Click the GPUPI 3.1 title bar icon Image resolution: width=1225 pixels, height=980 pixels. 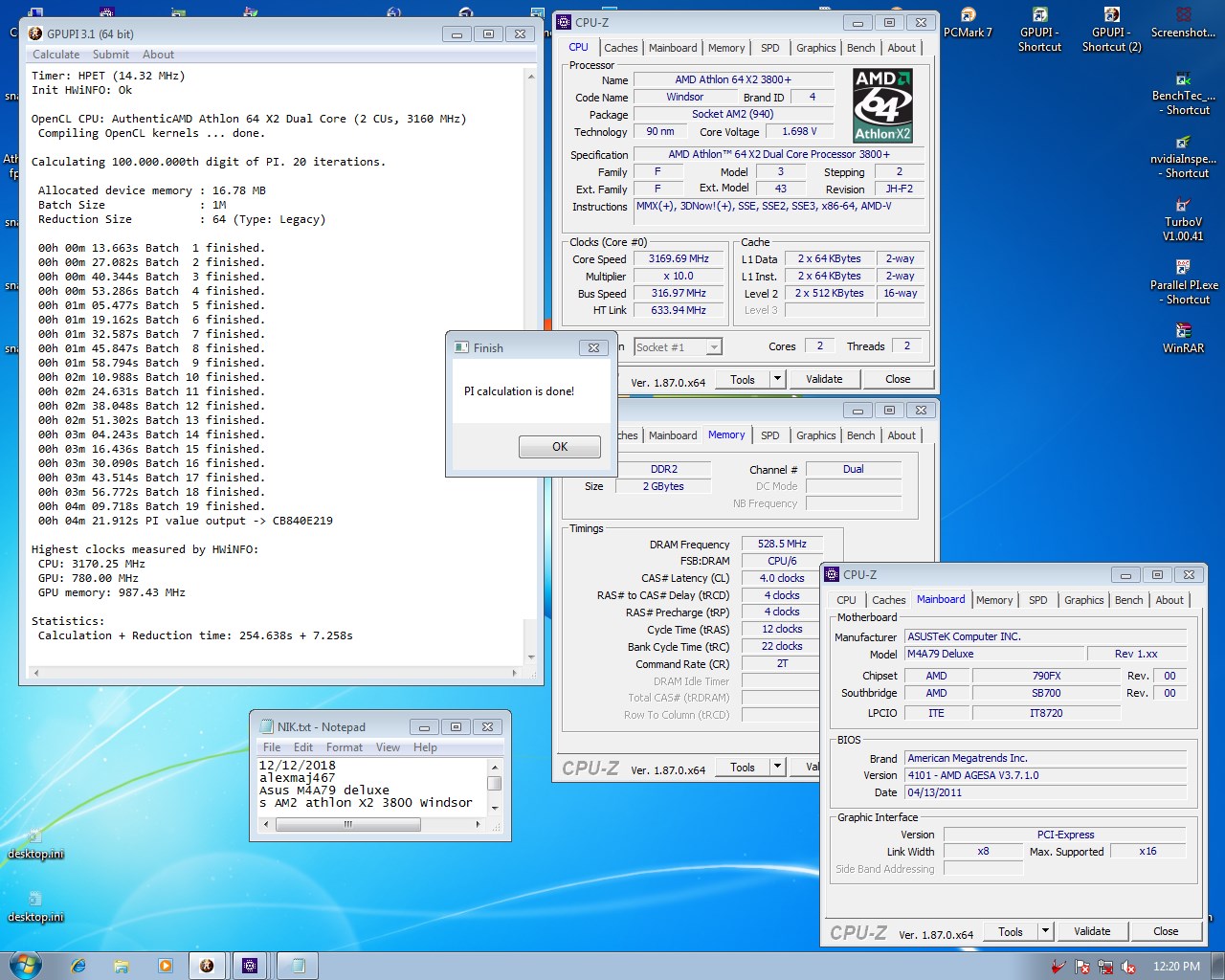[x=36, y=33]
